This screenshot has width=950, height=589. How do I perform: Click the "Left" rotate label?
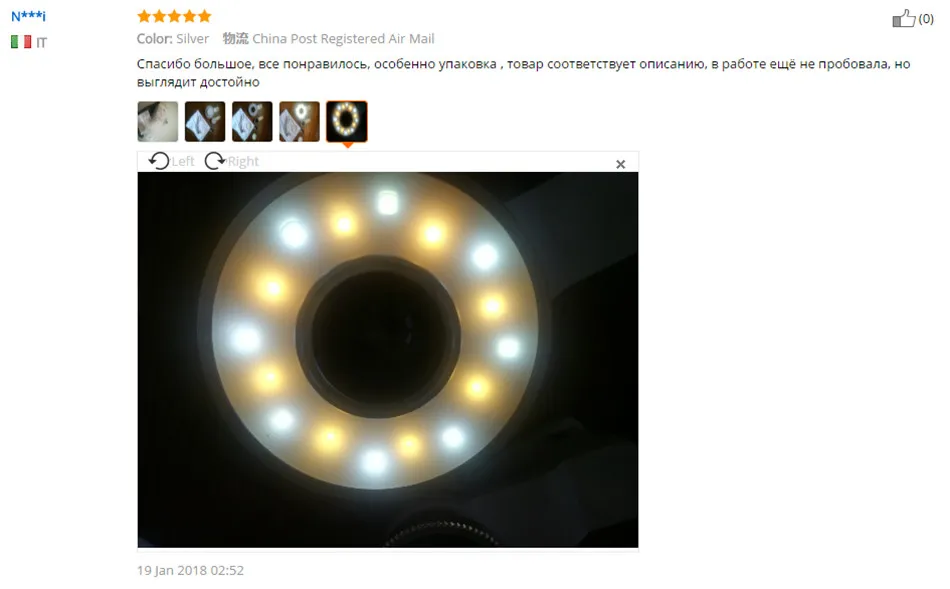click(182, 162)
